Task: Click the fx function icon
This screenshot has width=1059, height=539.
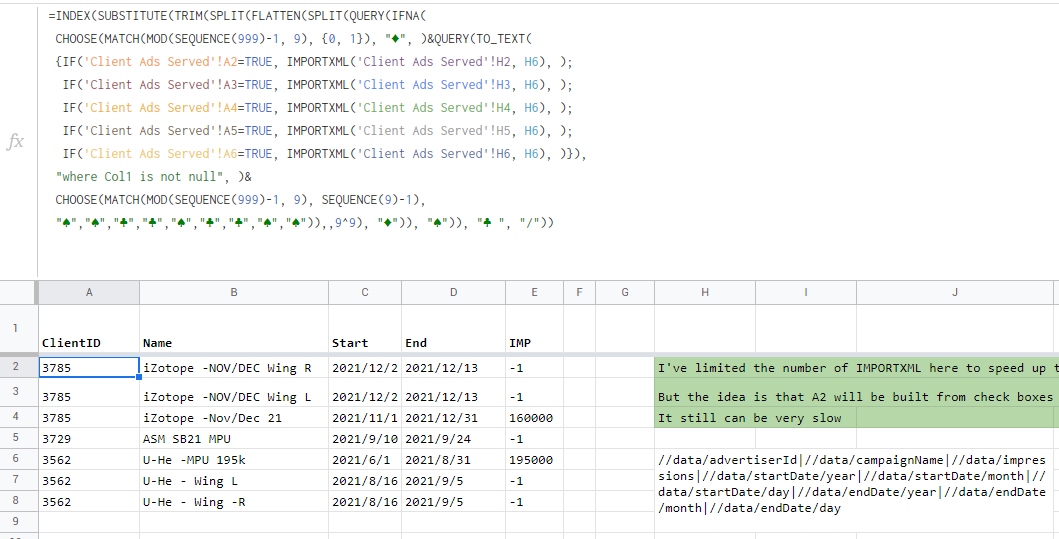Action: click(15, 142)
